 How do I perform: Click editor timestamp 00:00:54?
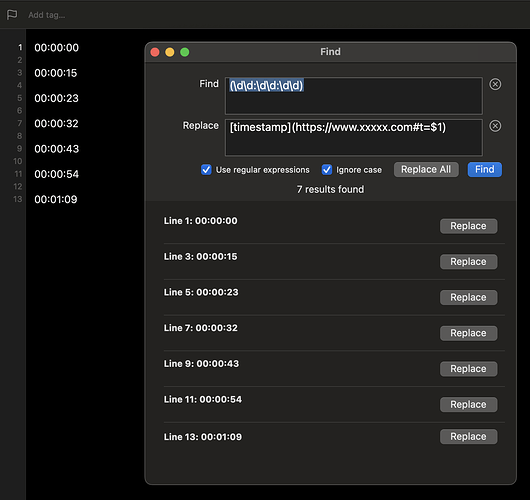(x=56, y=174)
